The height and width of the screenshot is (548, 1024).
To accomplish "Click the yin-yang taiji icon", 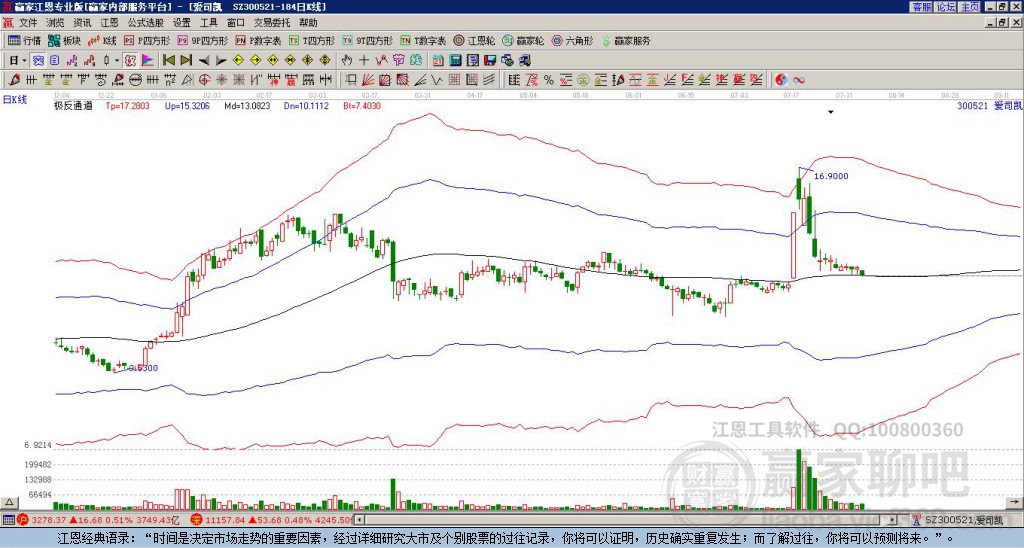I will 781,80.
